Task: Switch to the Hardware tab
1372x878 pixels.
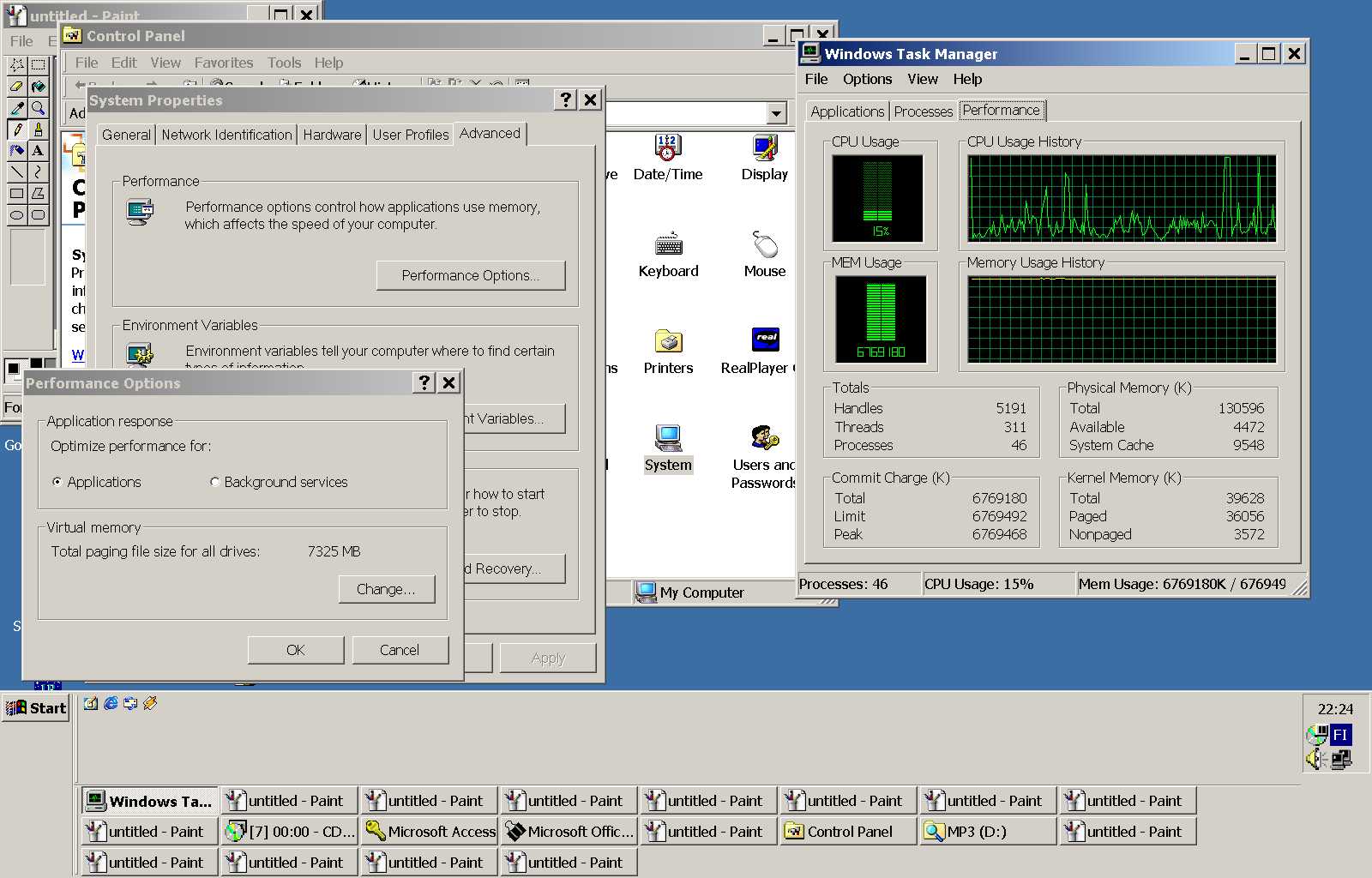Action: (x=332, y=135)
